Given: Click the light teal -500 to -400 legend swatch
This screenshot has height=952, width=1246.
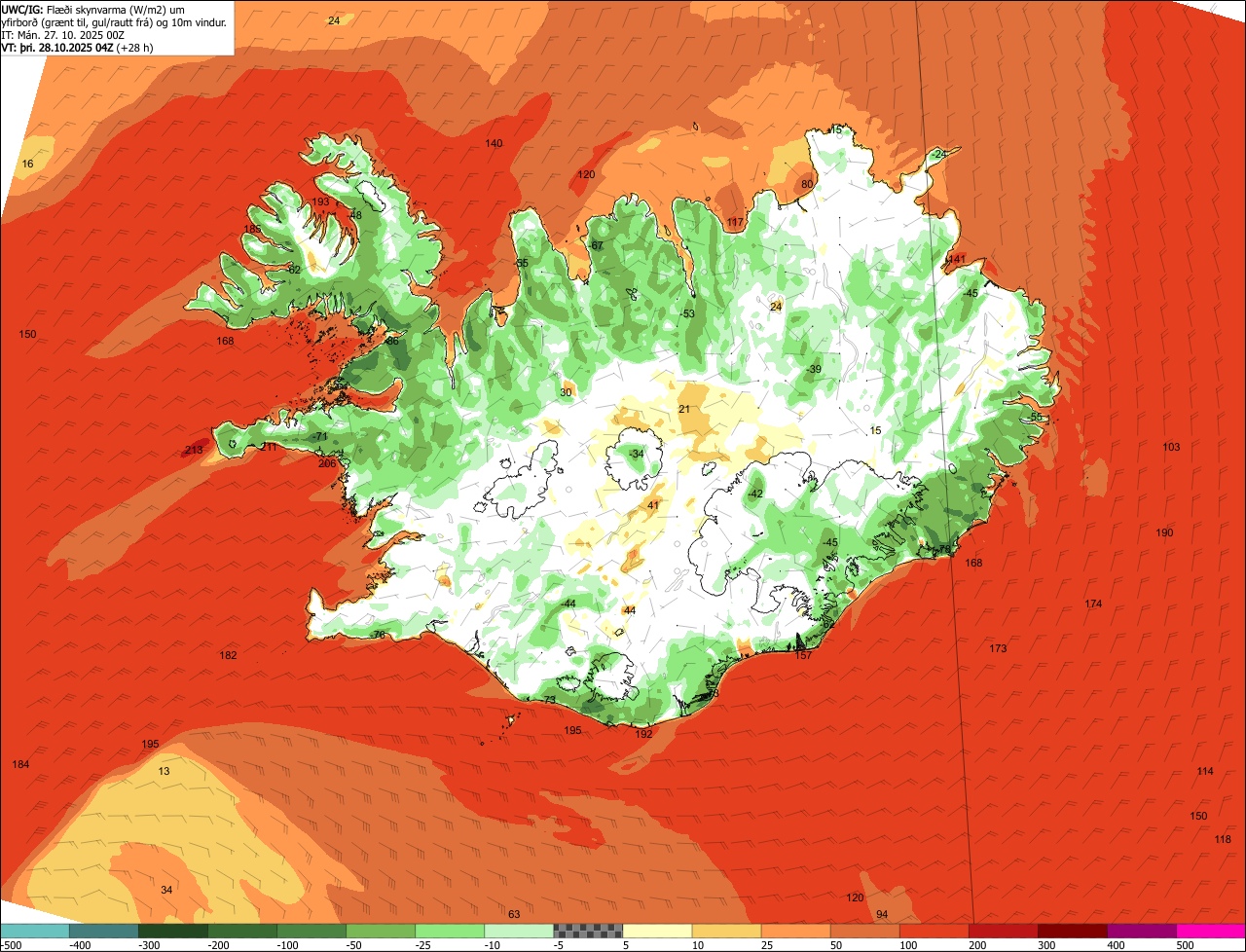Looking at the screenshot, I should [x=34, y=931].
